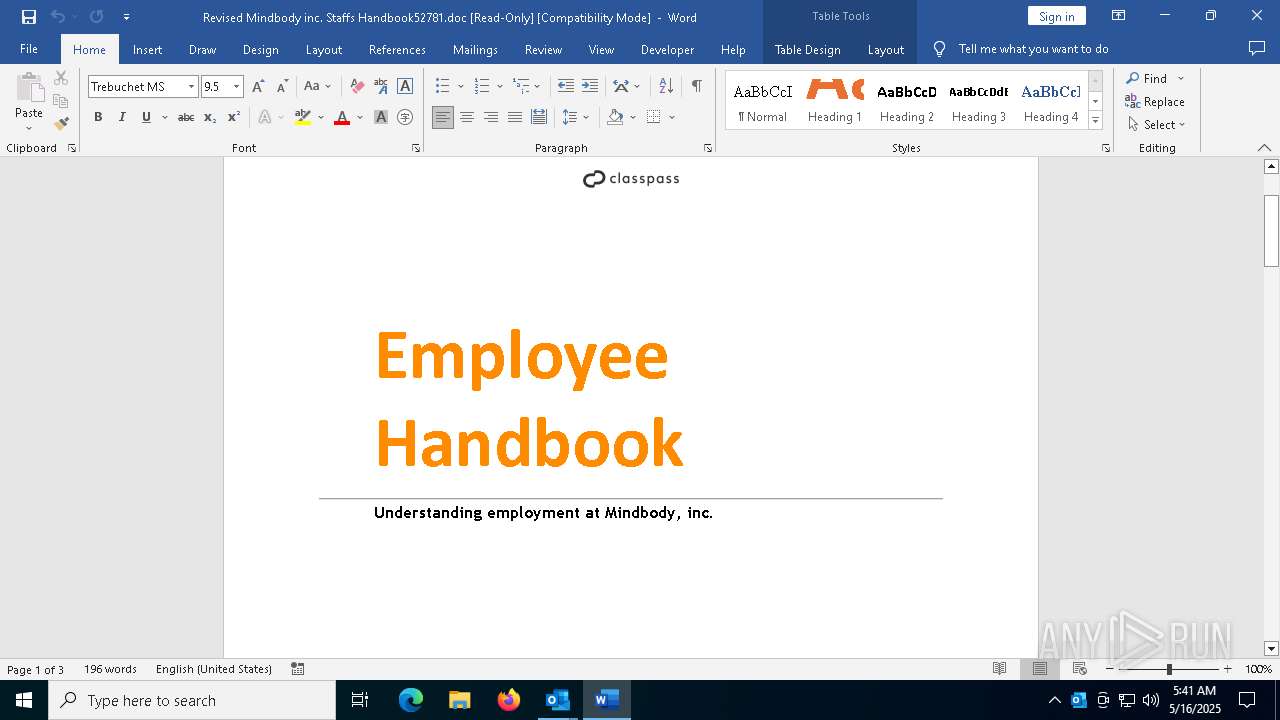The width and height of the screenshot is (1280, 720).
Task: Save the document with the floppy disk icon
Action: pos(29,17)
